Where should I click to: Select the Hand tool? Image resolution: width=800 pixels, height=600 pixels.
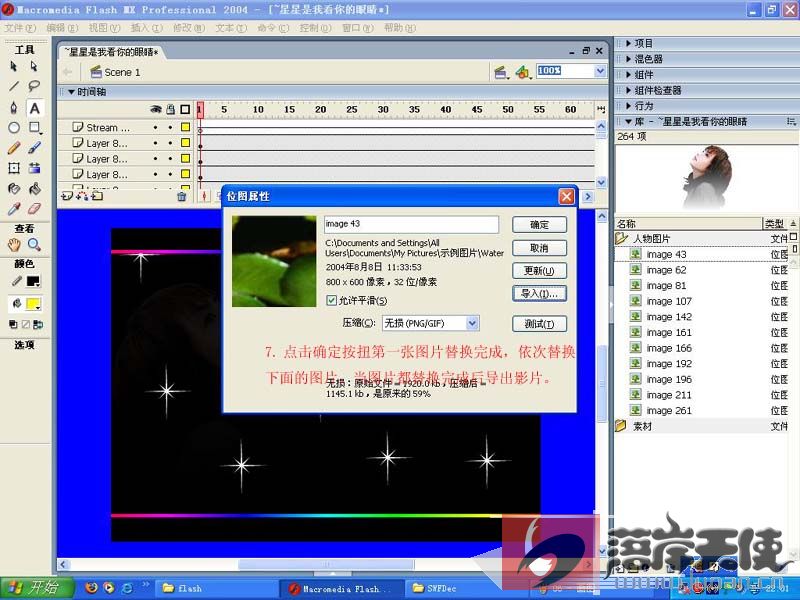[x=14, y=245]
